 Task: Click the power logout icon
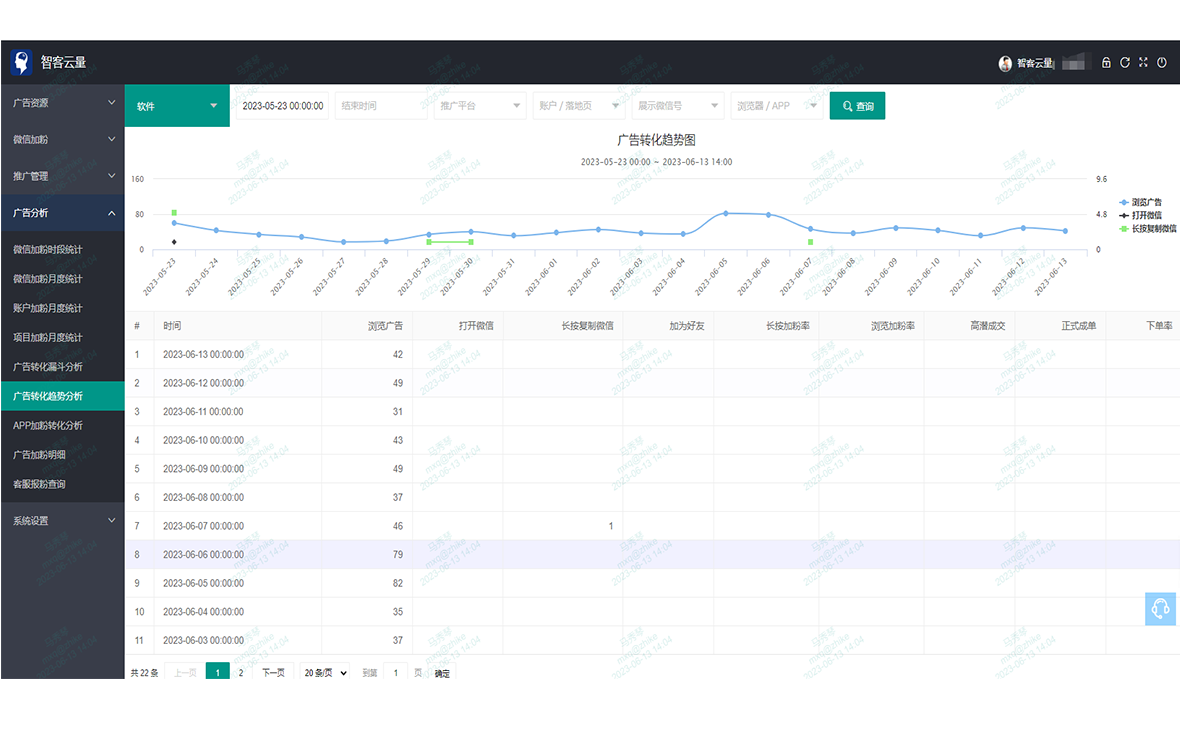pyautogui.click(x=1162, y=63)
